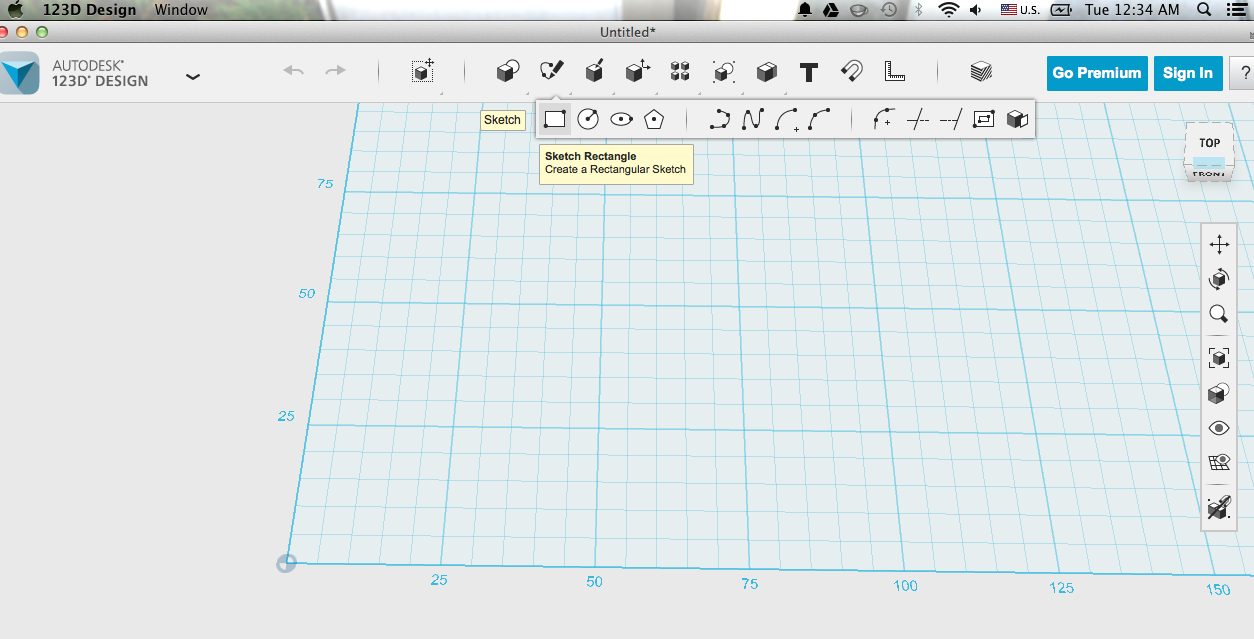The height and width of the screenshot is (639, 1254).
Task: Select the Orbit navigation tool
Action: [x=1218, y=279]
